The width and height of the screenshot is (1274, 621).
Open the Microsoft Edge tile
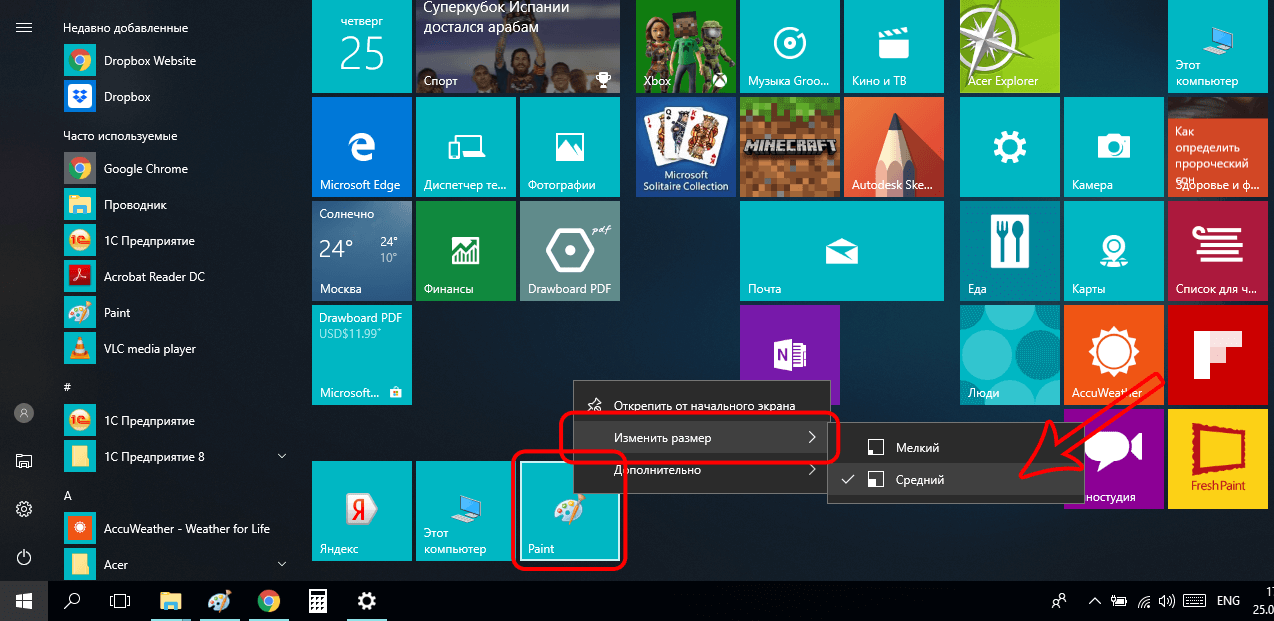(361, 146)
